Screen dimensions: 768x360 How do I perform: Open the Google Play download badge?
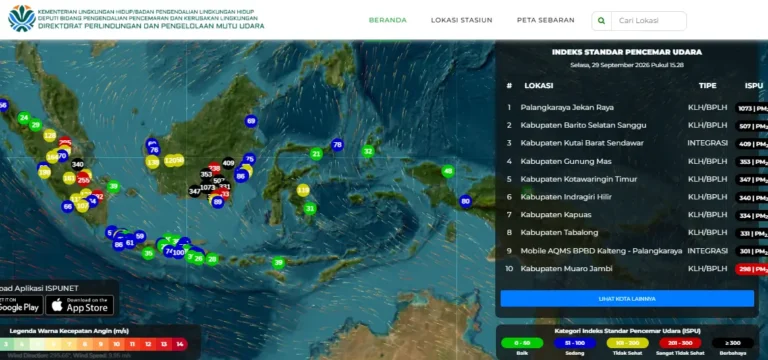20,305
